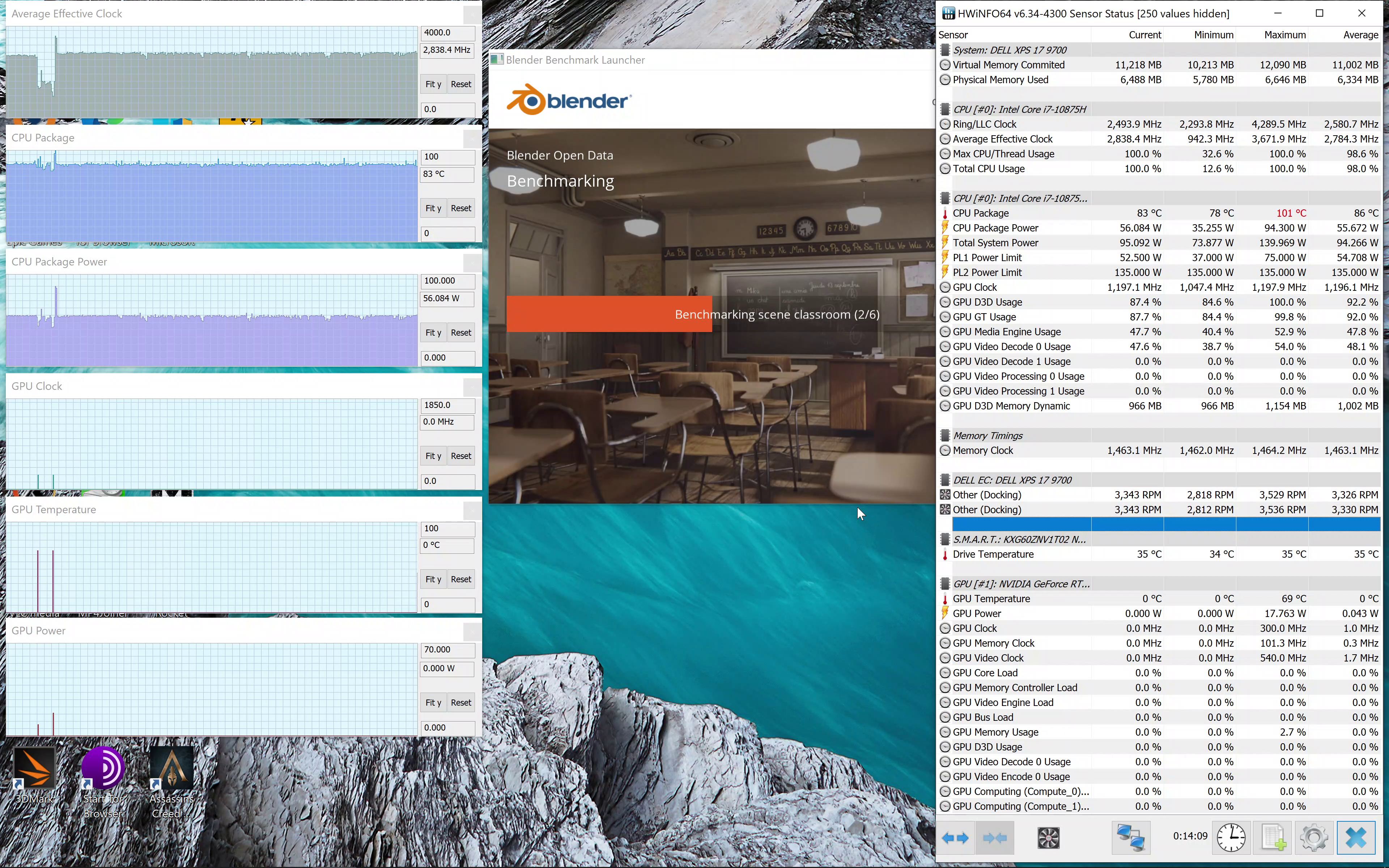
Task: Click the thermometer icon beside CPU Package
Action: 945,213
